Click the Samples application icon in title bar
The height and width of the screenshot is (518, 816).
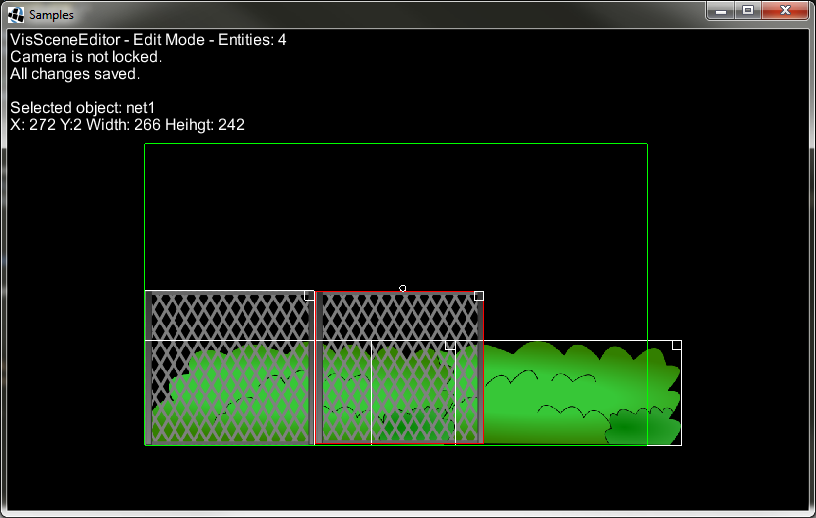pos(16,15)
